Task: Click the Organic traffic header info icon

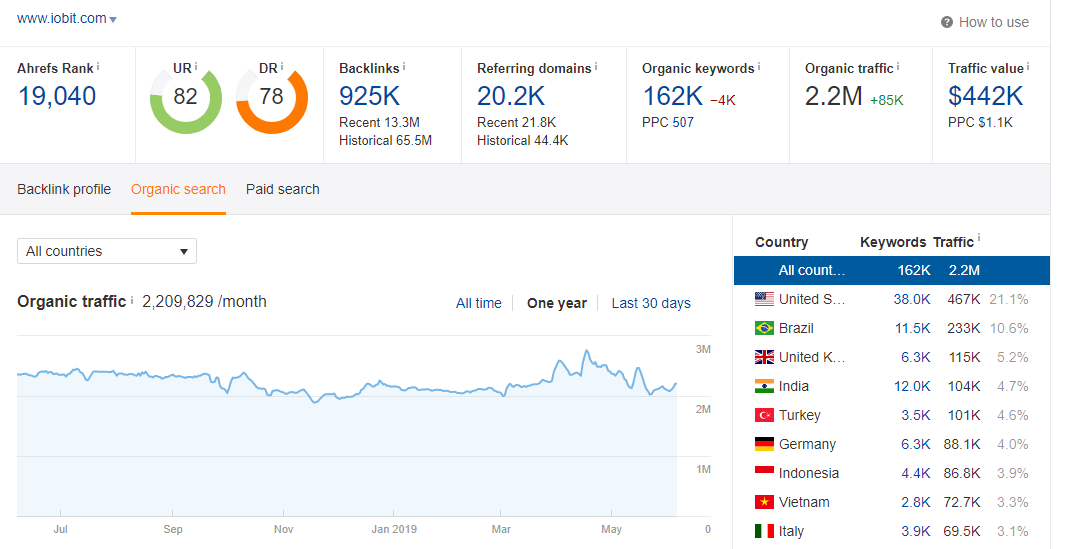Action: click(x=898, y=66)
